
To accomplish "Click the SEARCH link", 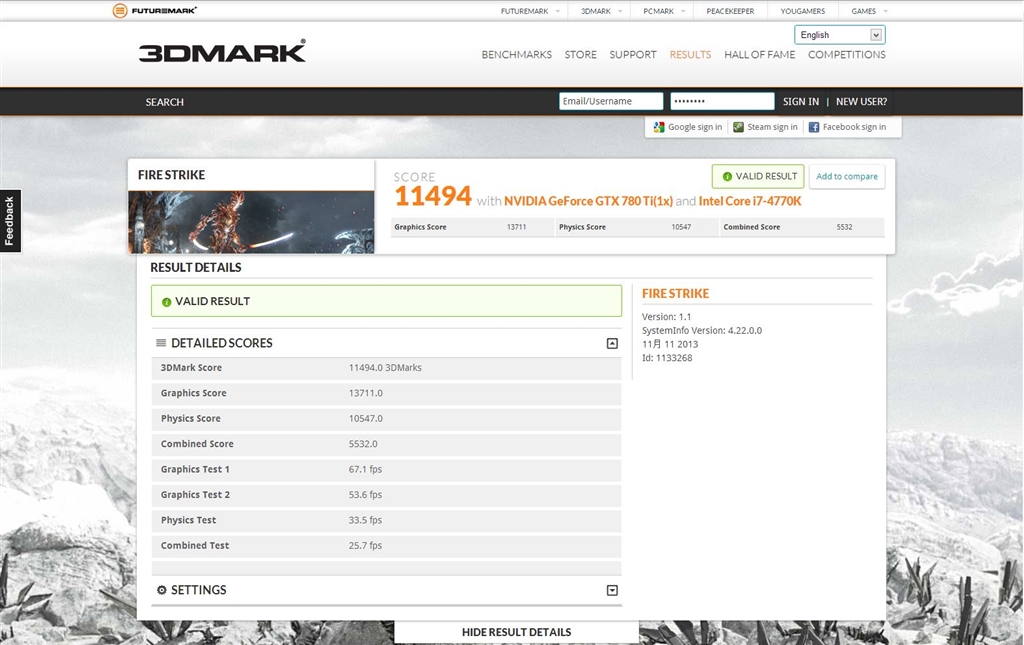I will [165, 102].
